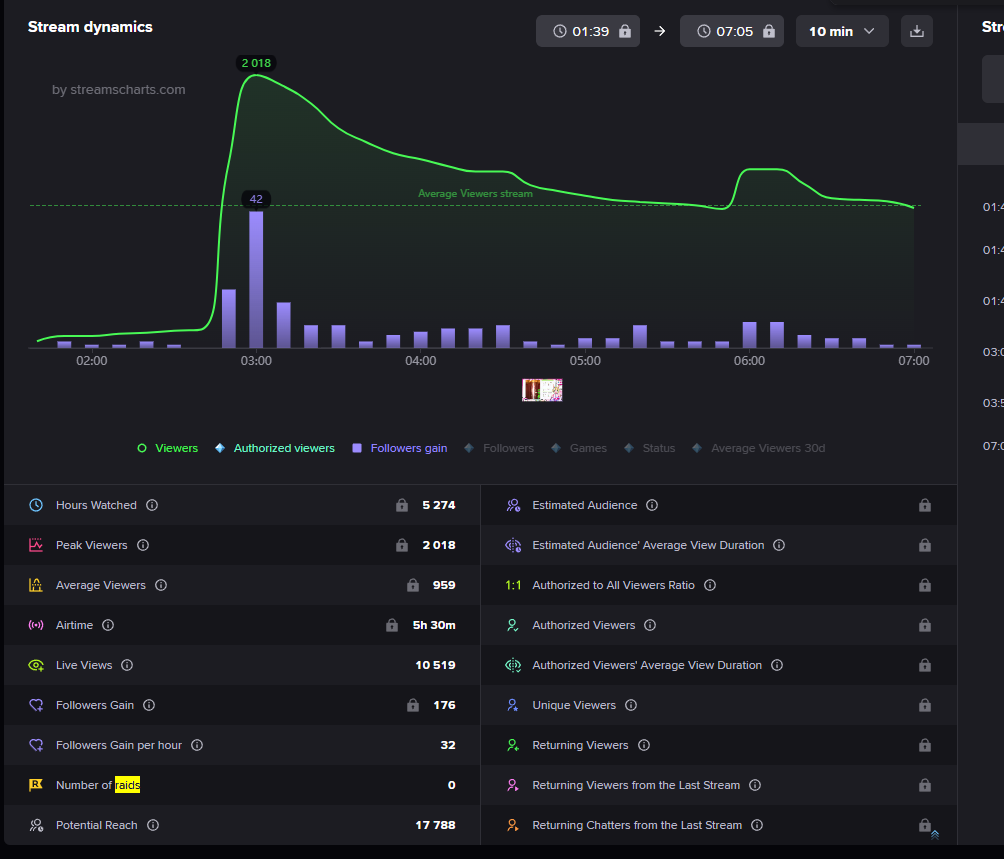This screenshot has height=859, width=1004.
Task: Toggle Authorized viewers series in legend
Action: tap(274, 448)
